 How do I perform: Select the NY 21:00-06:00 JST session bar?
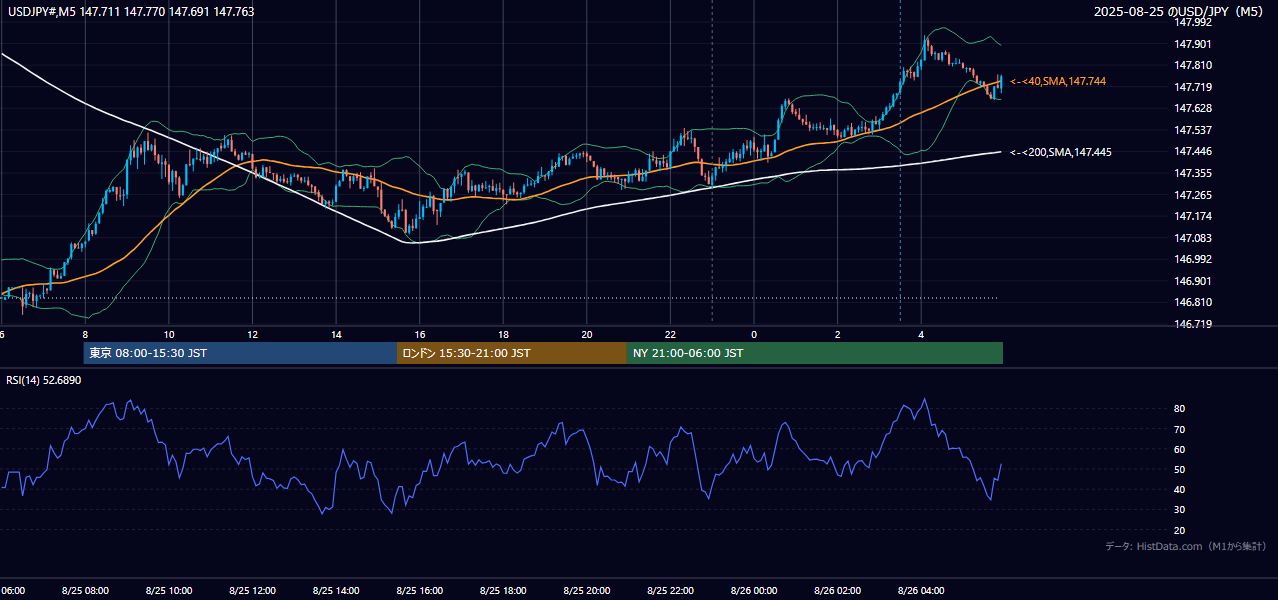[815, 353]
